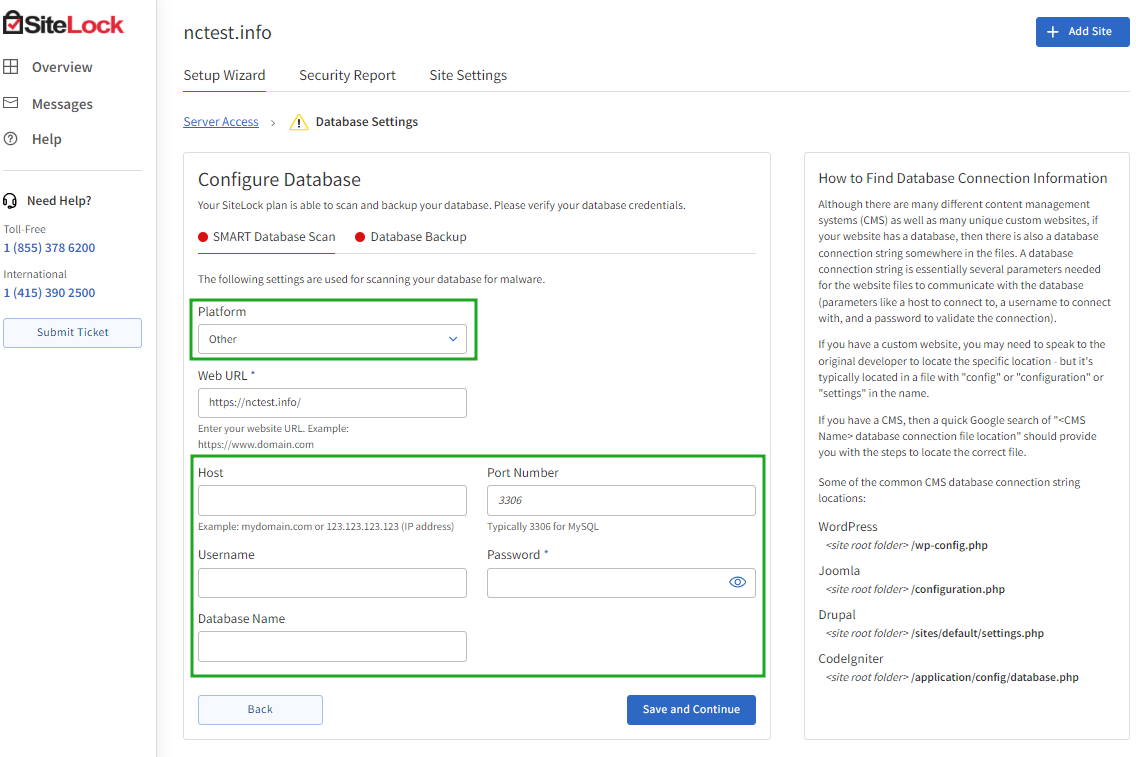Click the red dot beside Database Backup
The image size is (1136, 757).
(x=360, y=237)
